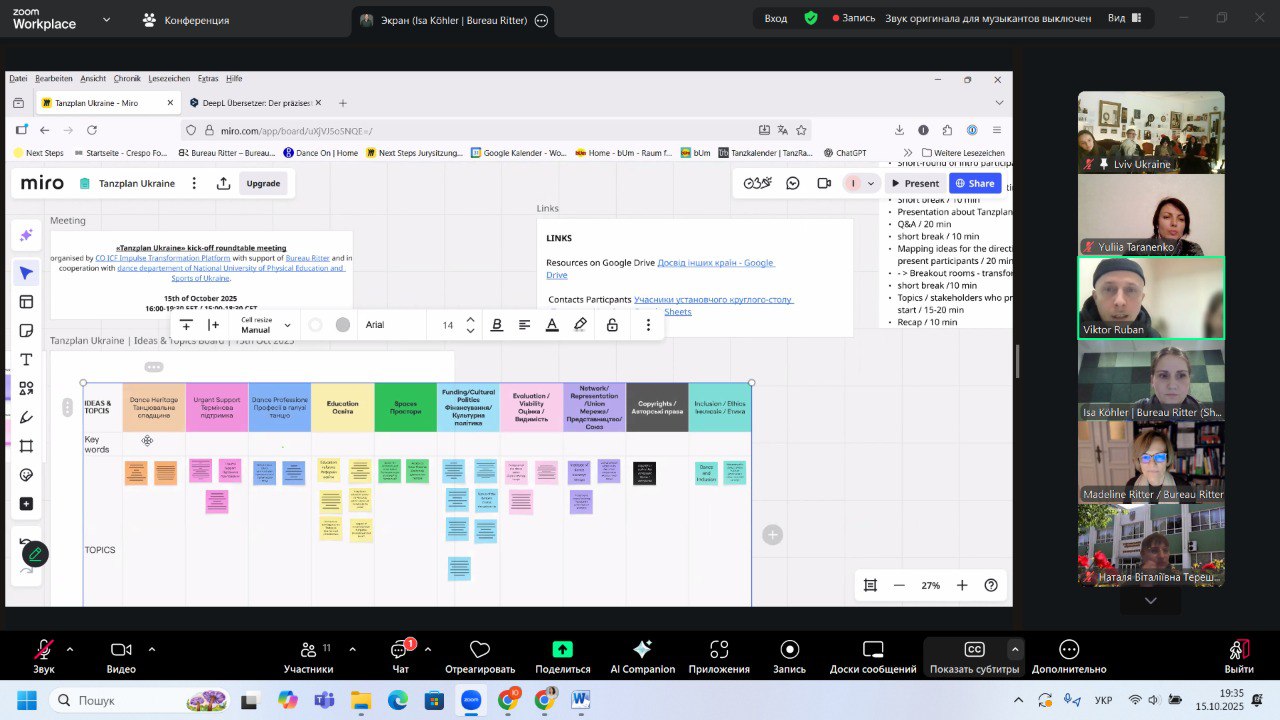Open the Whiteboards icon in Zoom
This screenshot has width=1280, height=720.
pyautogui.click(x=873, y=650)
